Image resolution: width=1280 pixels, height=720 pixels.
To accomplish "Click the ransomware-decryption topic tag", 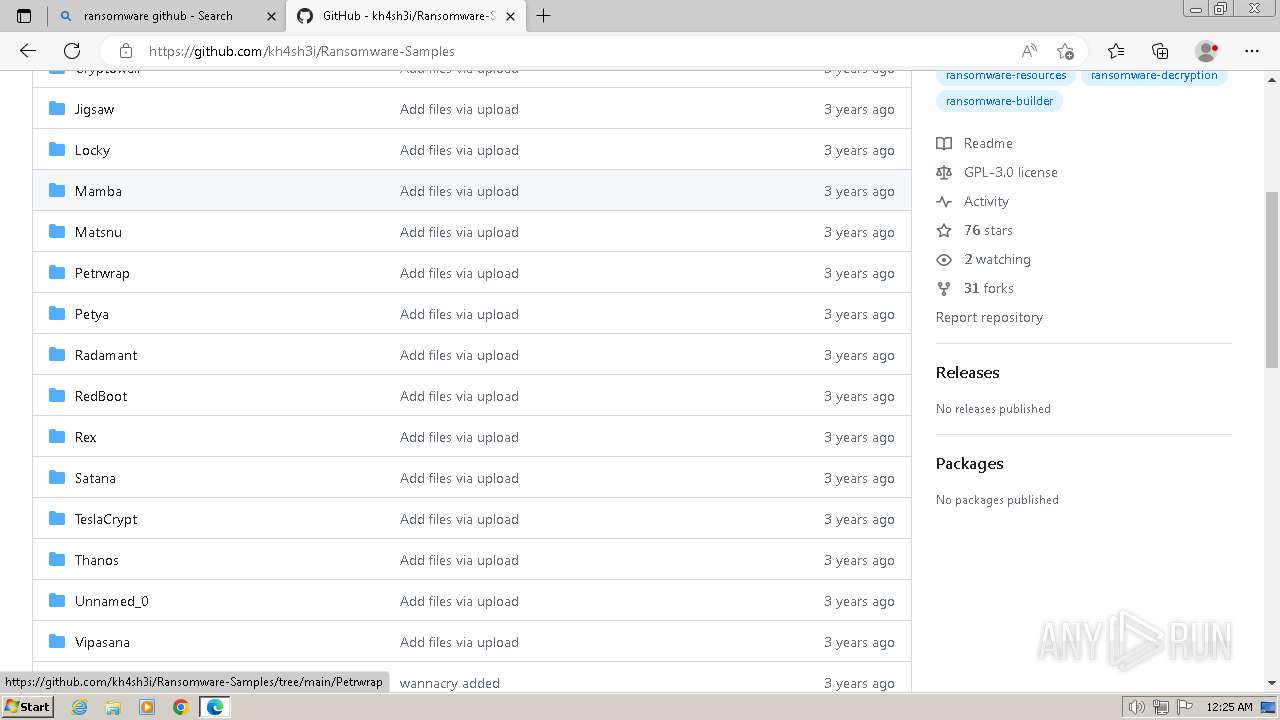I will coord(1154,75).
